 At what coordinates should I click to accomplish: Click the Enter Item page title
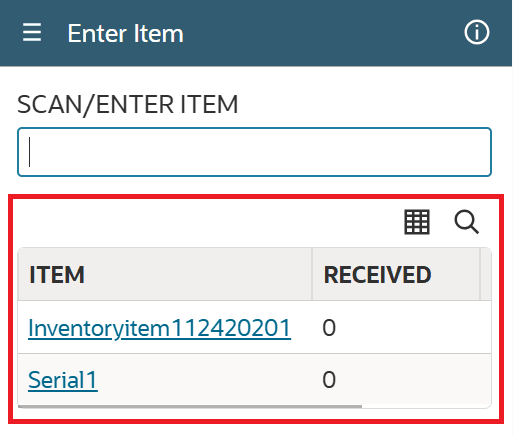[125, 33]
